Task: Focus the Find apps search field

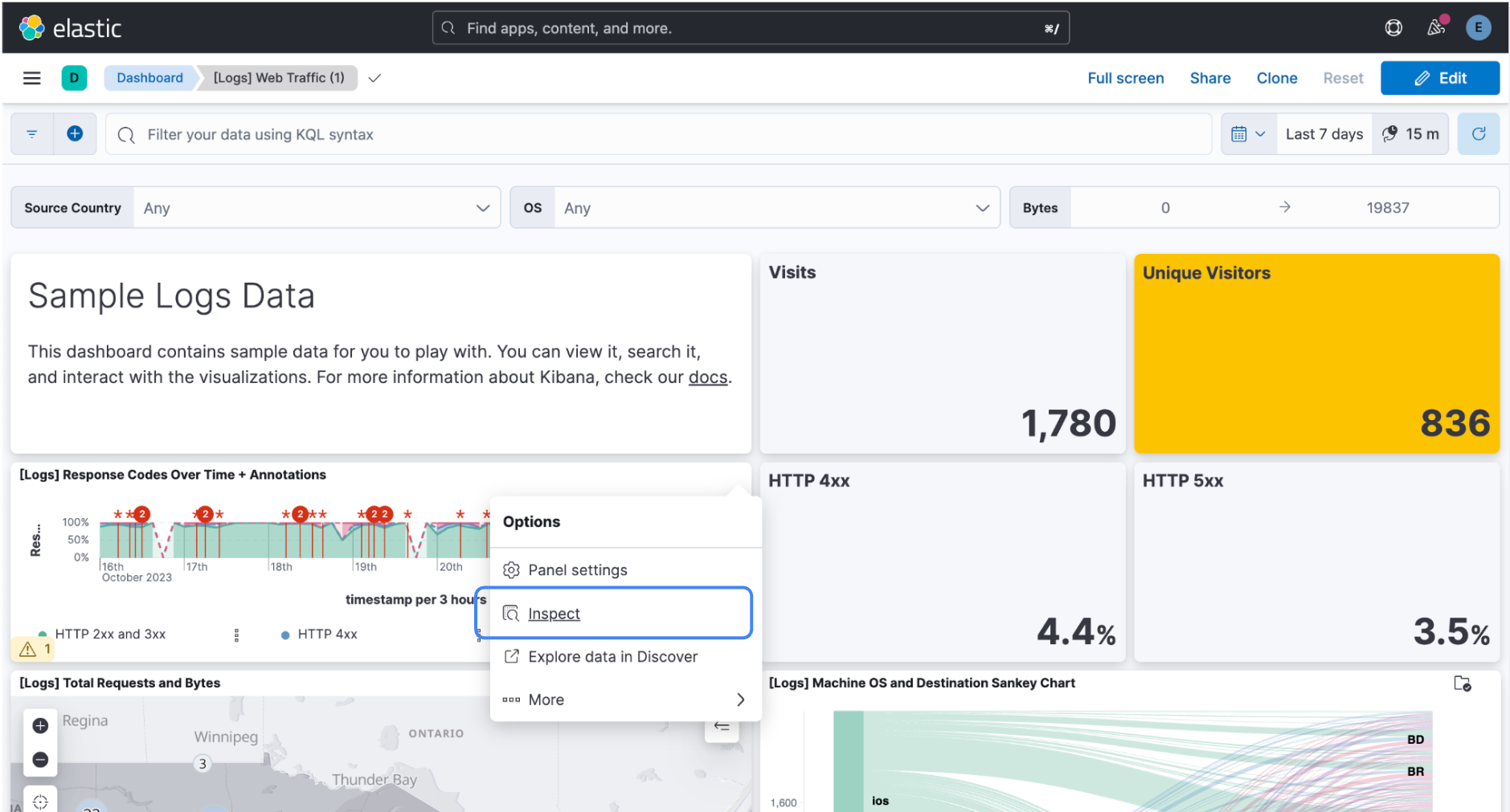Action: [751, 28]
